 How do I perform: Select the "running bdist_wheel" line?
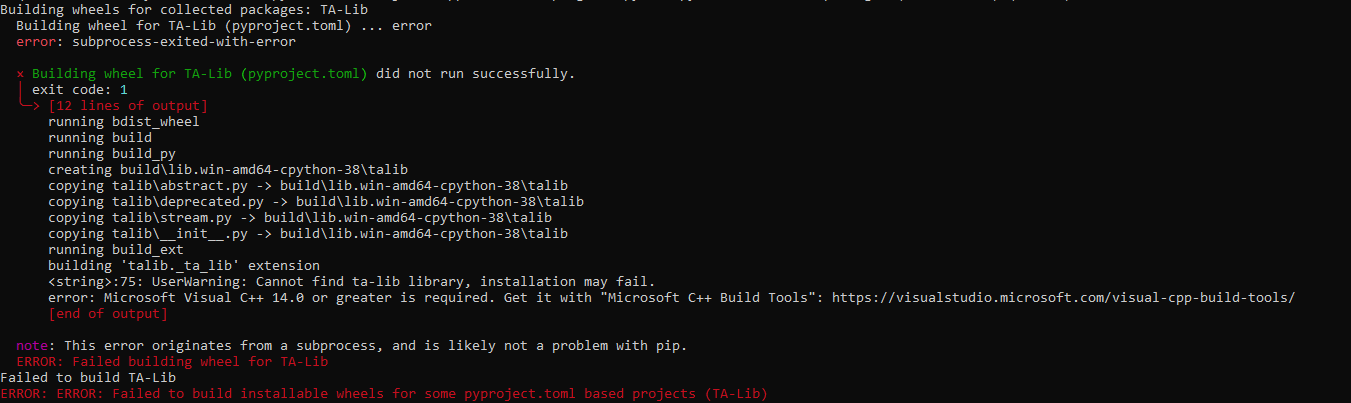pos(124,121)
